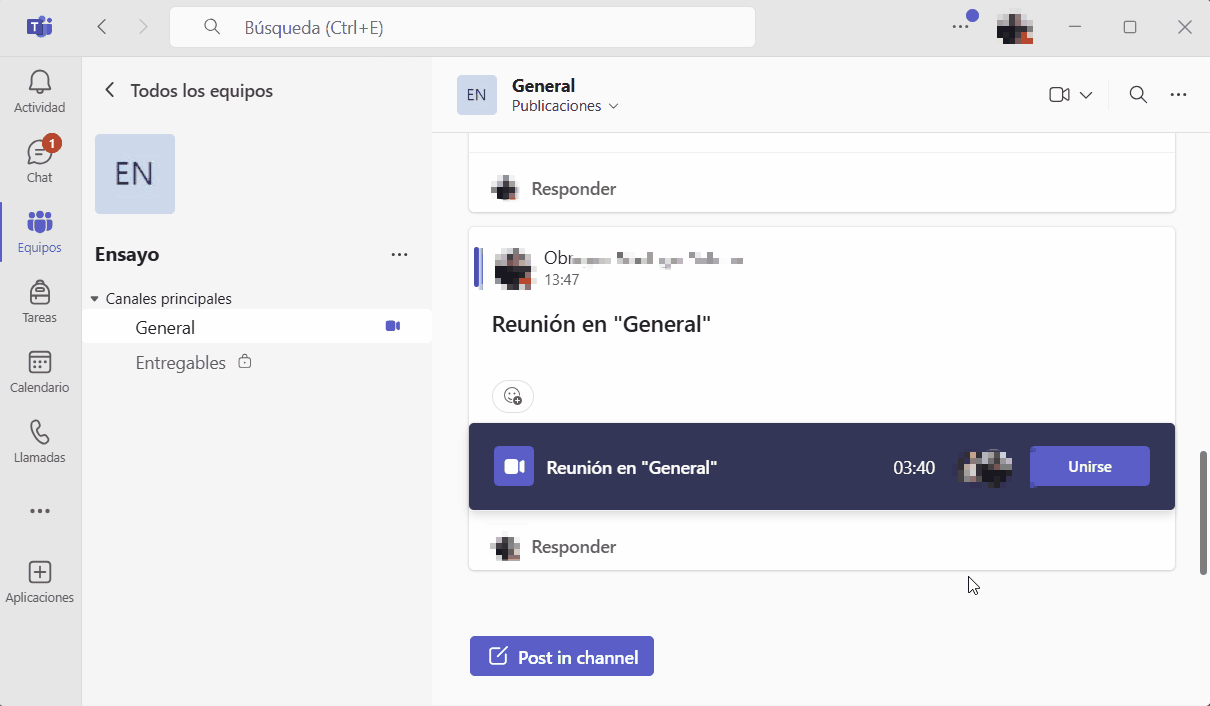Screen dimensions: 1210x706
Task: Select the Entregables channel
Action: pyautogui.click(x=181, y=363)
